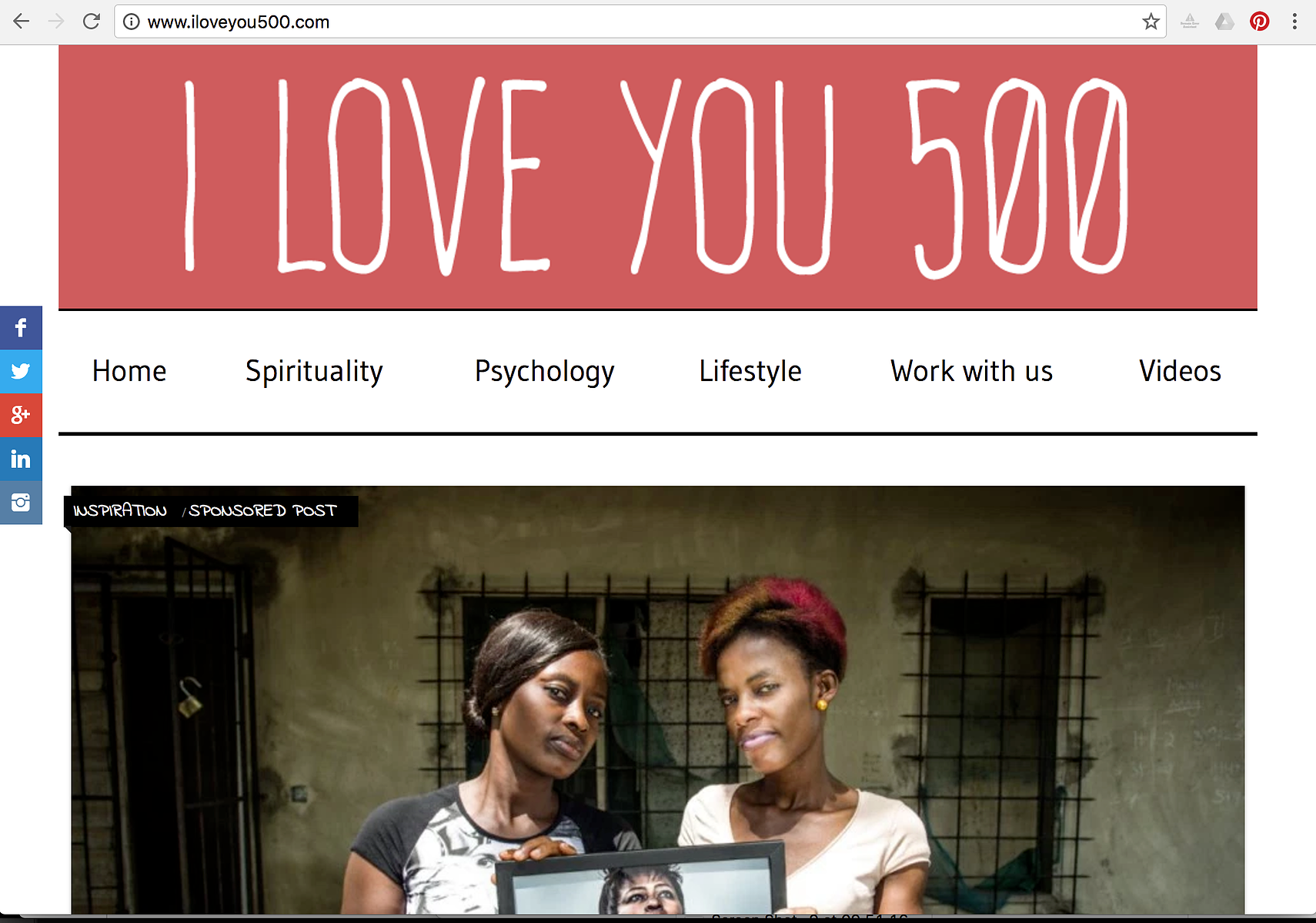Open the Work with us page
This screenshot has width=1316, height=923.
point(971,371)
